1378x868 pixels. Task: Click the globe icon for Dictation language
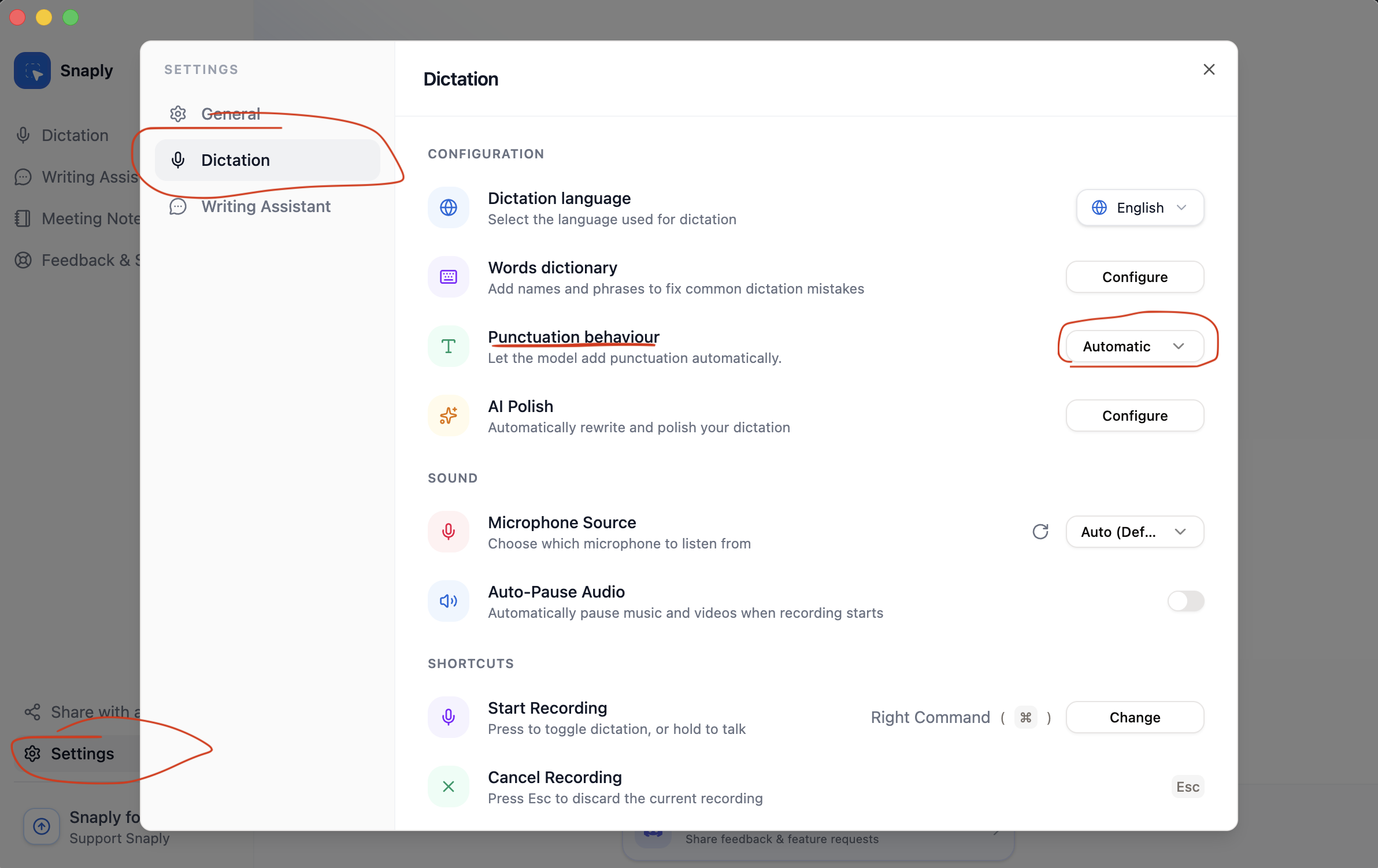click(x=448, y=207)
